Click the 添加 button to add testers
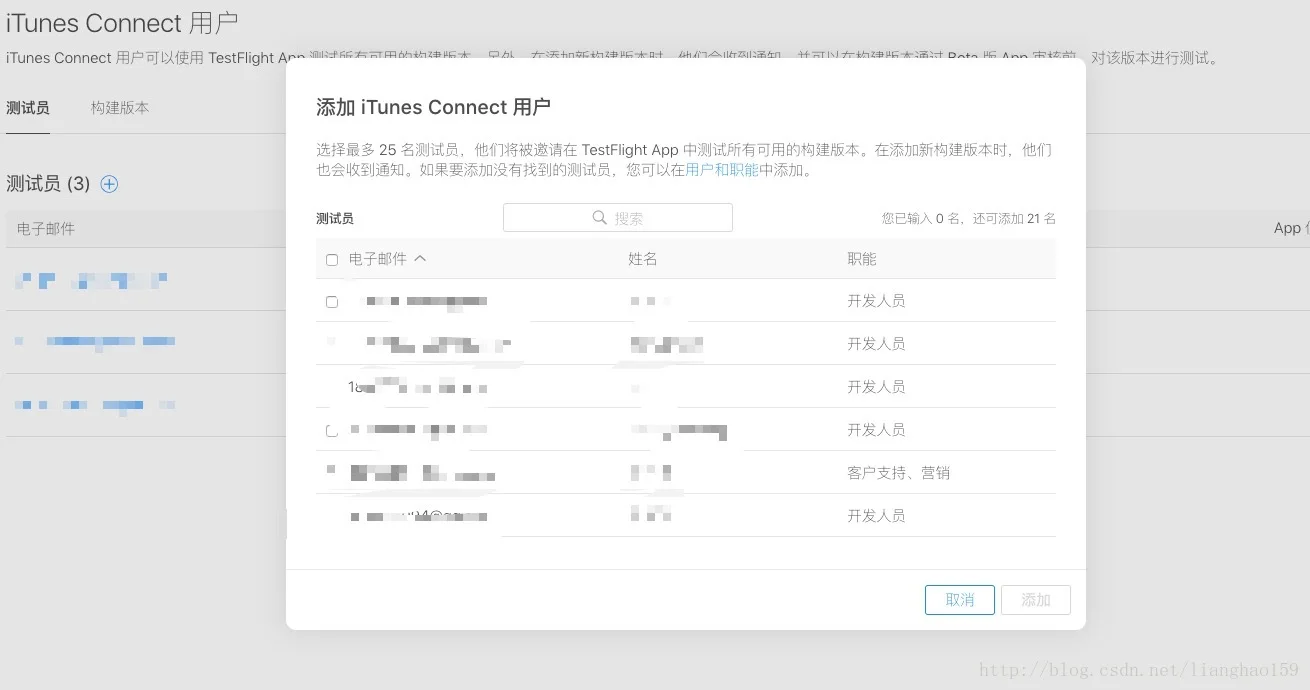The width and height of the screenshot is (1310, 690). point(1036,600)
